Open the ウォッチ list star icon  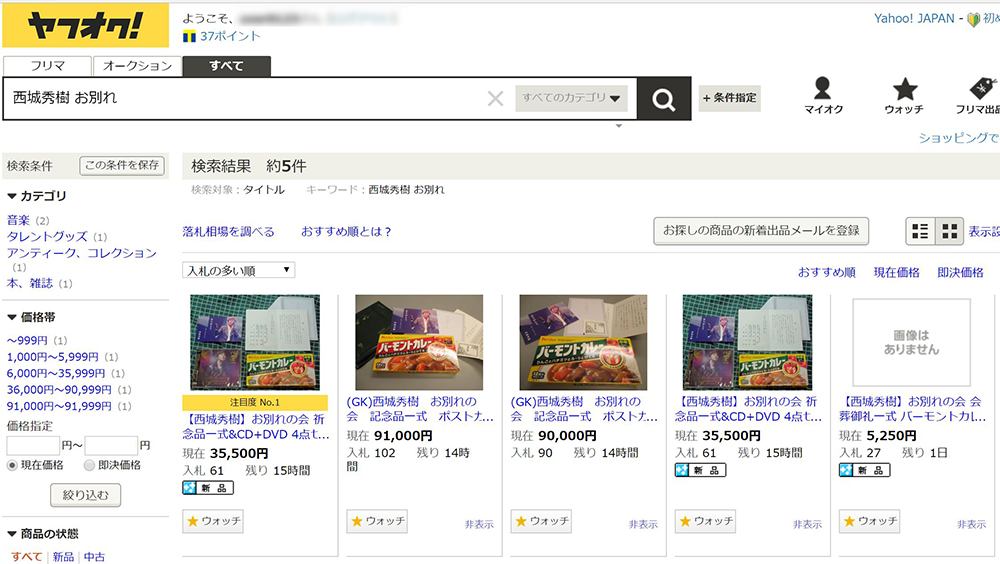point(904,89)
